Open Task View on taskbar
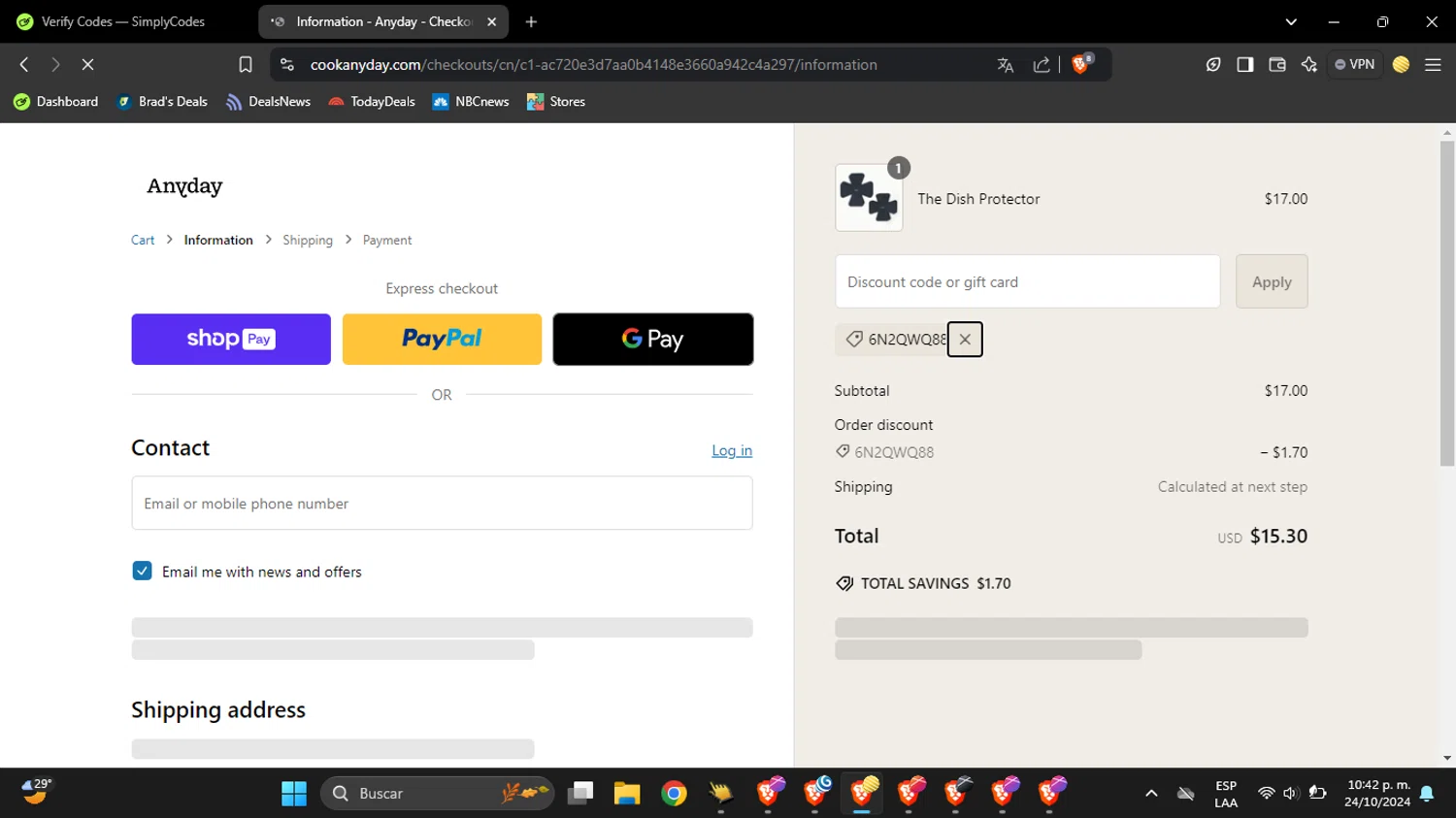This screenshot has width=1456, height=818. click(x=580, y=794)
